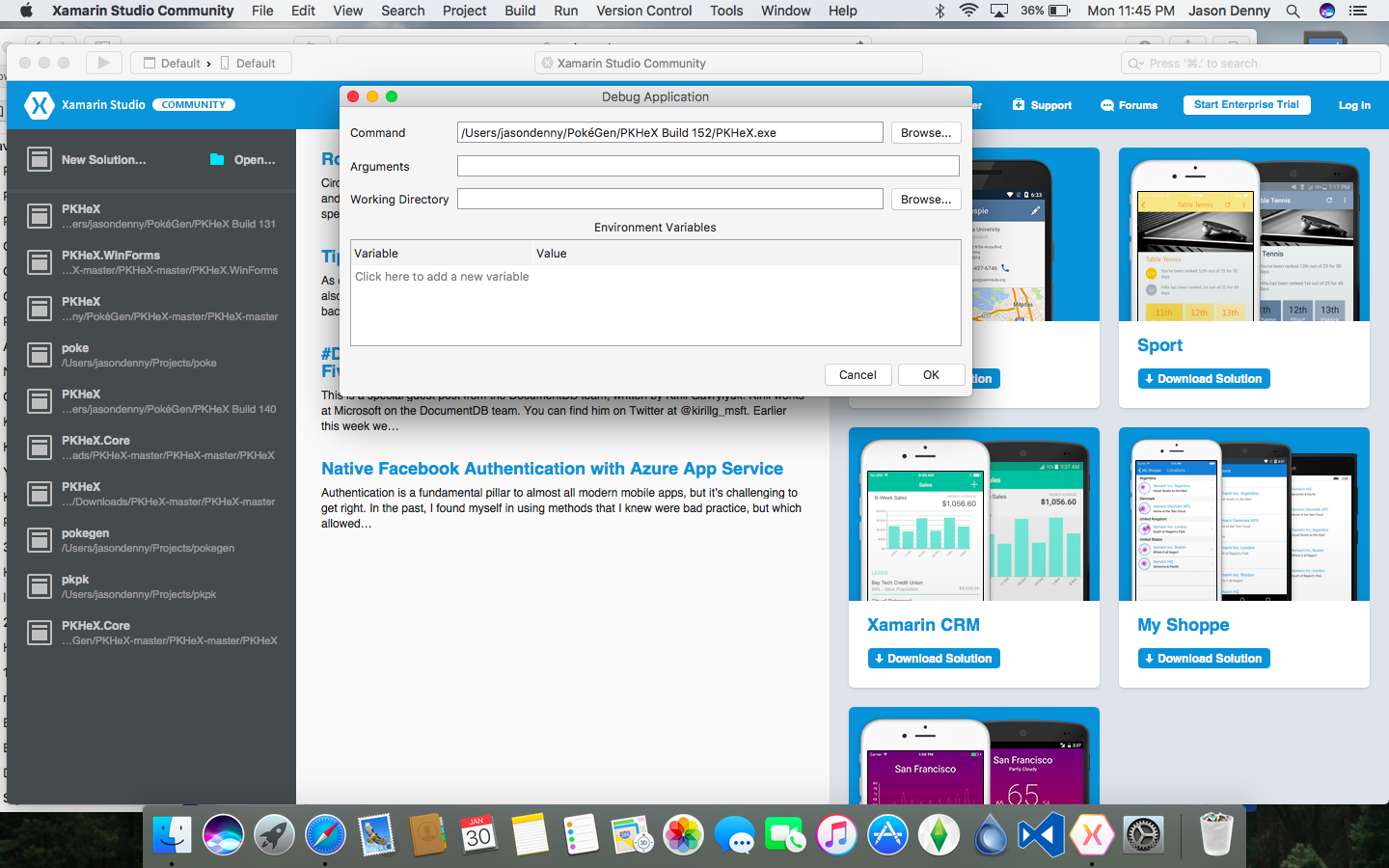
Task: Click Browse next to Command field
Action: 925,133
